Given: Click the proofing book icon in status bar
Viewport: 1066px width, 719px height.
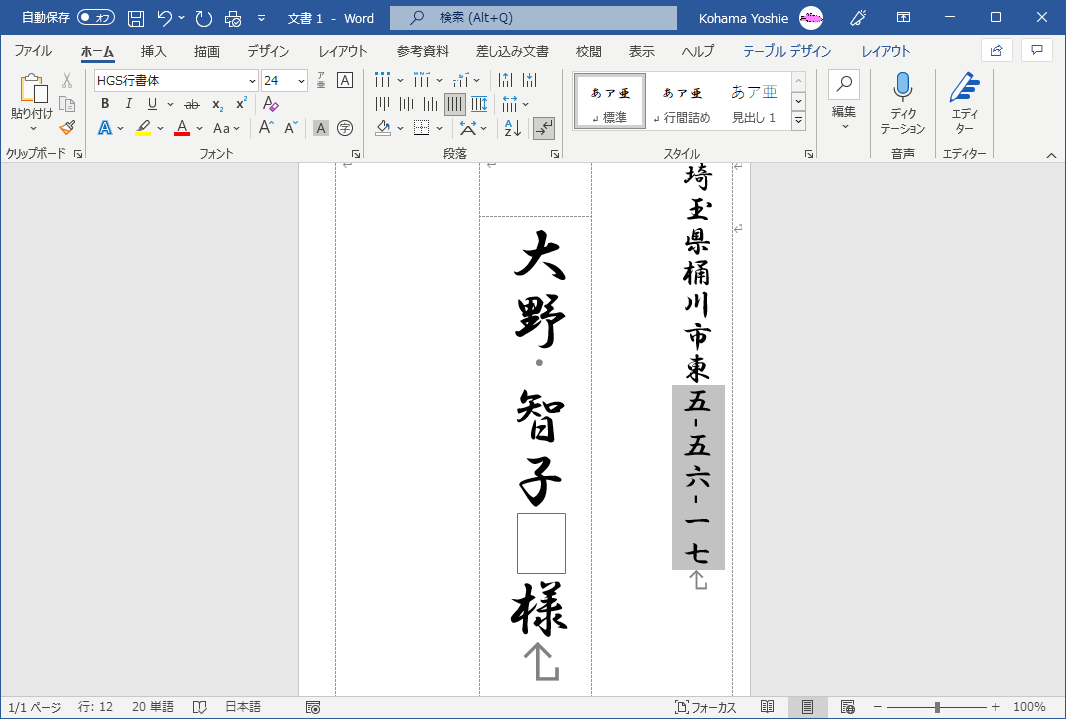Looking at the screenshot, I should [x=199, y=707].
